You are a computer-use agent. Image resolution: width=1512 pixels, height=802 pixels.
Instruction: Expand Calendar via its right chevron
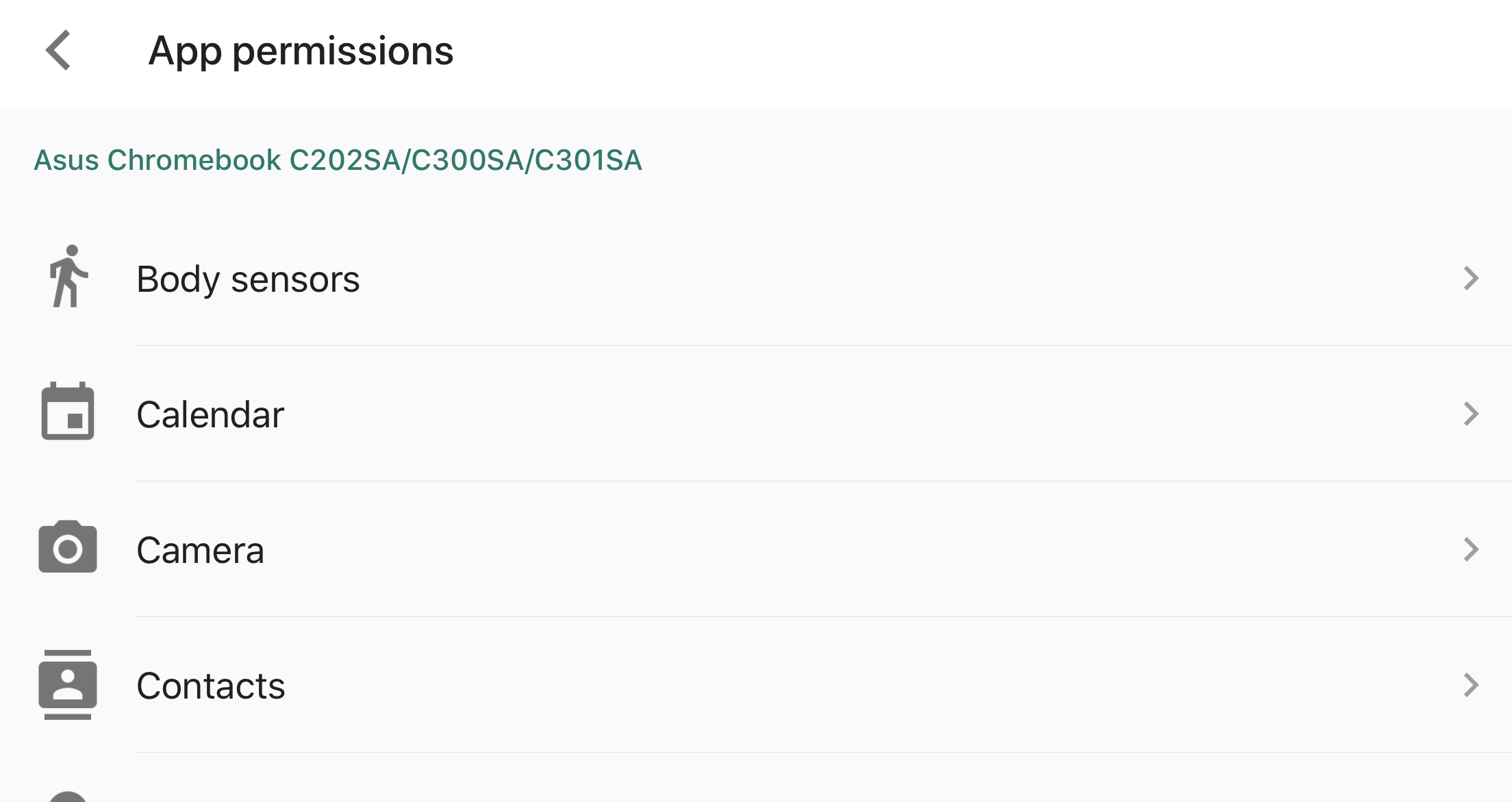point(1471,414)
